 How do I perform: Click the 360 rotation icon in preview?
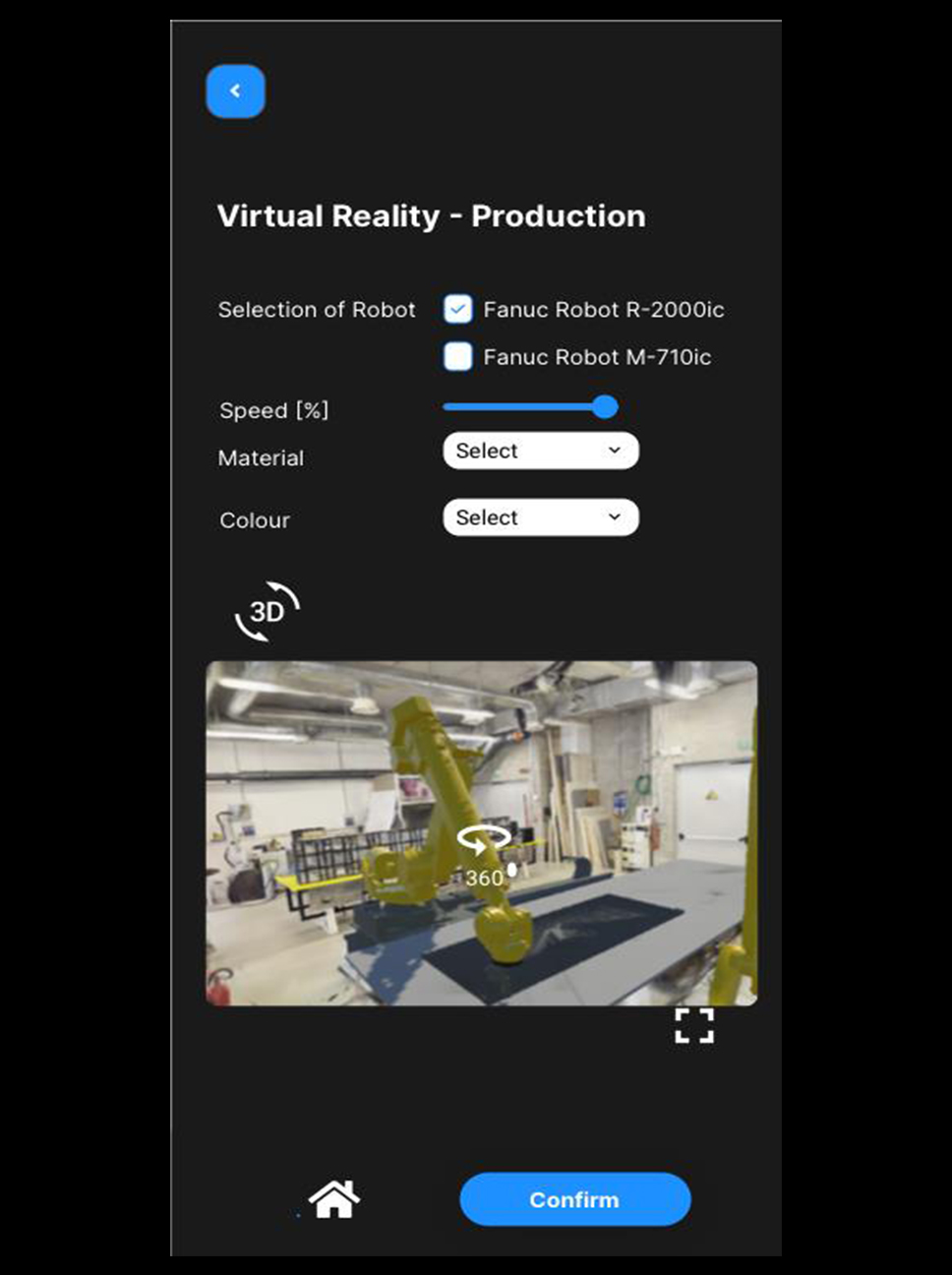pyautogui.click(x=484, y=854)
